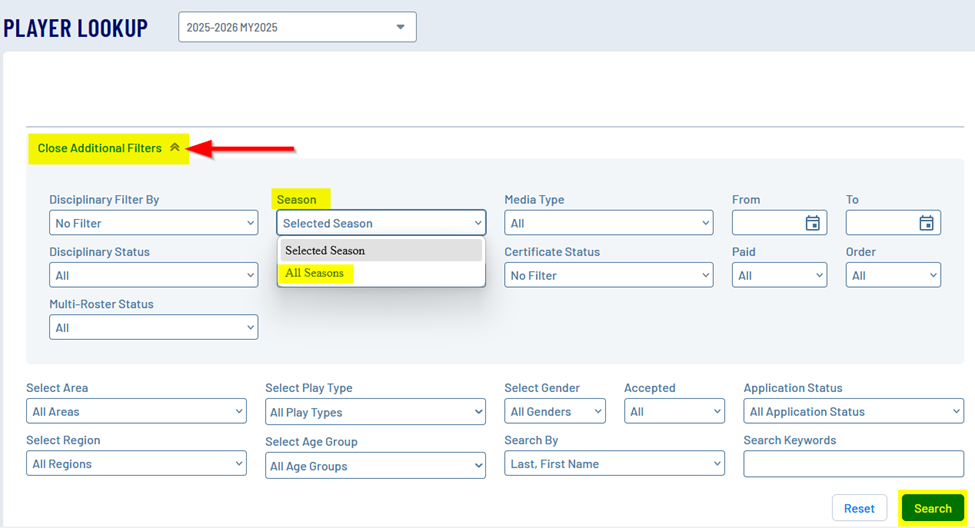Click the Search Keywords text field
This screenshot has width=975, height=528.
click(853, 464)
